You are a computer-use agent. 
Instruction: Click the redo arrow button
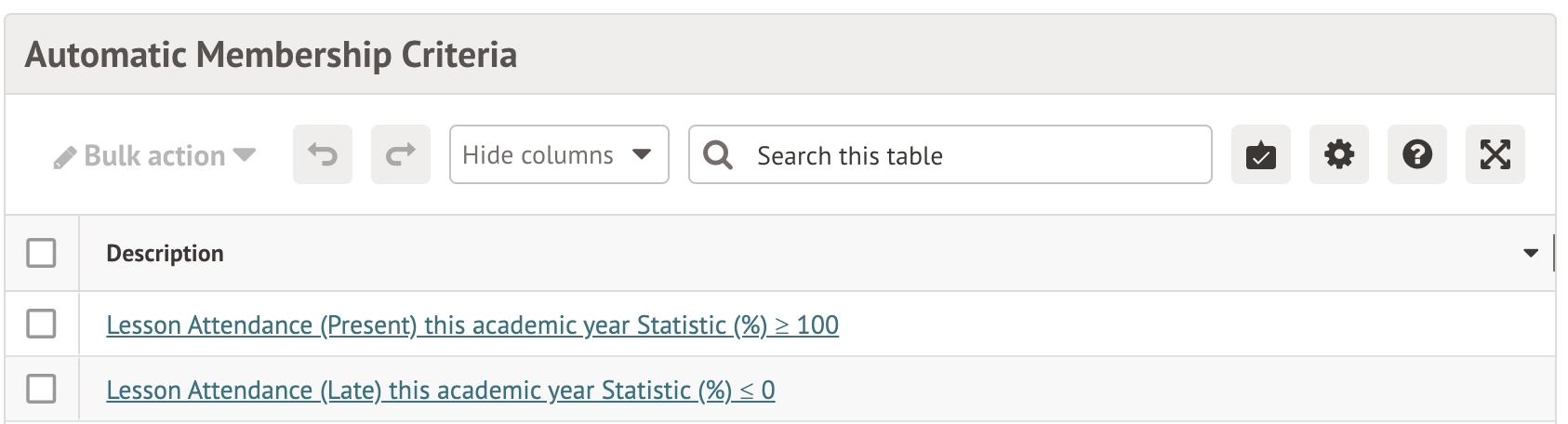(x=401, y=154)
